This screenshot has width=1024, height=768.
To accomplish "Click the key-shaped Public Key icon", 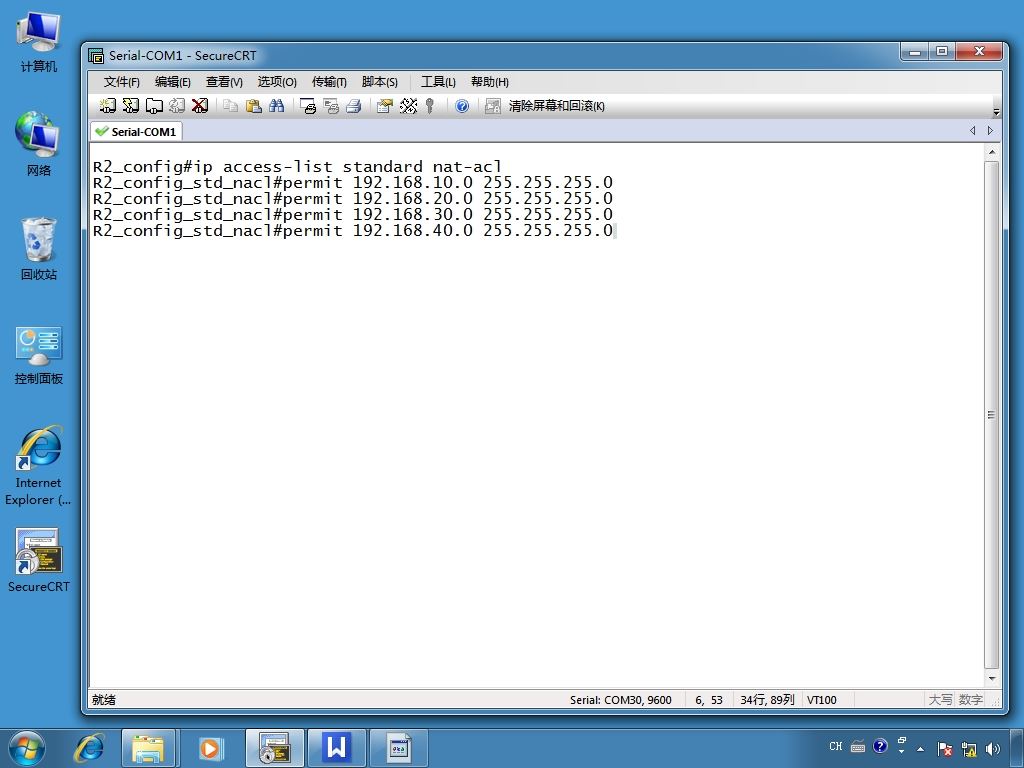I will (429, 106).
